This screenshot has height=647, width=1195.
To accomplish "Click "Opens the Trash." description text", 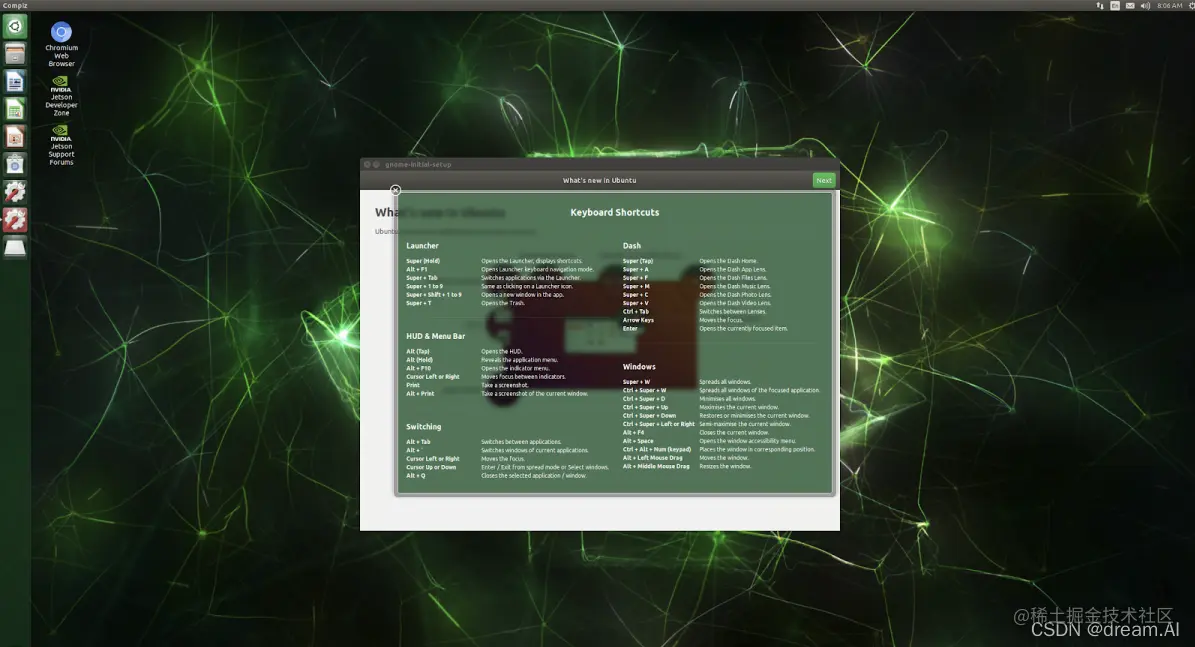I will tap(503, 303).
